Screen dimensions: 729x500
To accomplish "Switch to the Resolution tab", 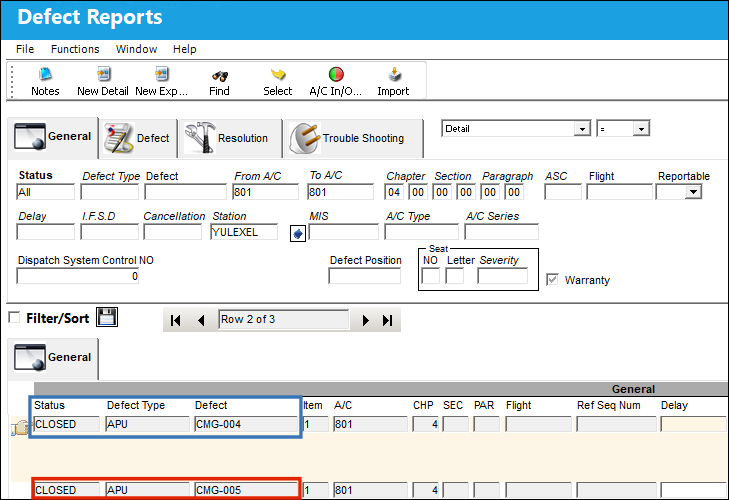I will tap(230, 139).
